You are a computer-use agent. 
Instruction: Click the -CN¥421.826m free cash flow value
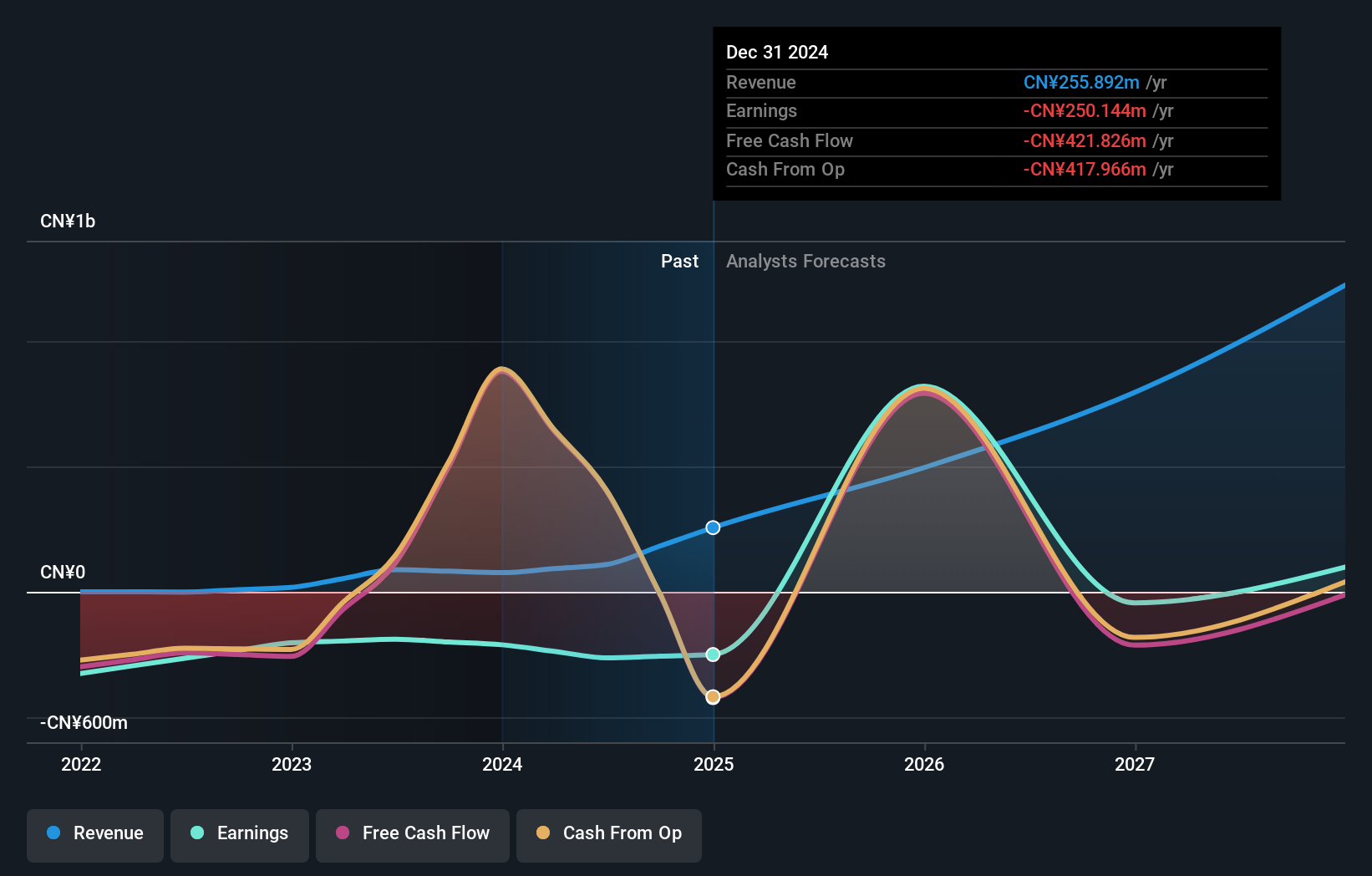(1085, 141)
